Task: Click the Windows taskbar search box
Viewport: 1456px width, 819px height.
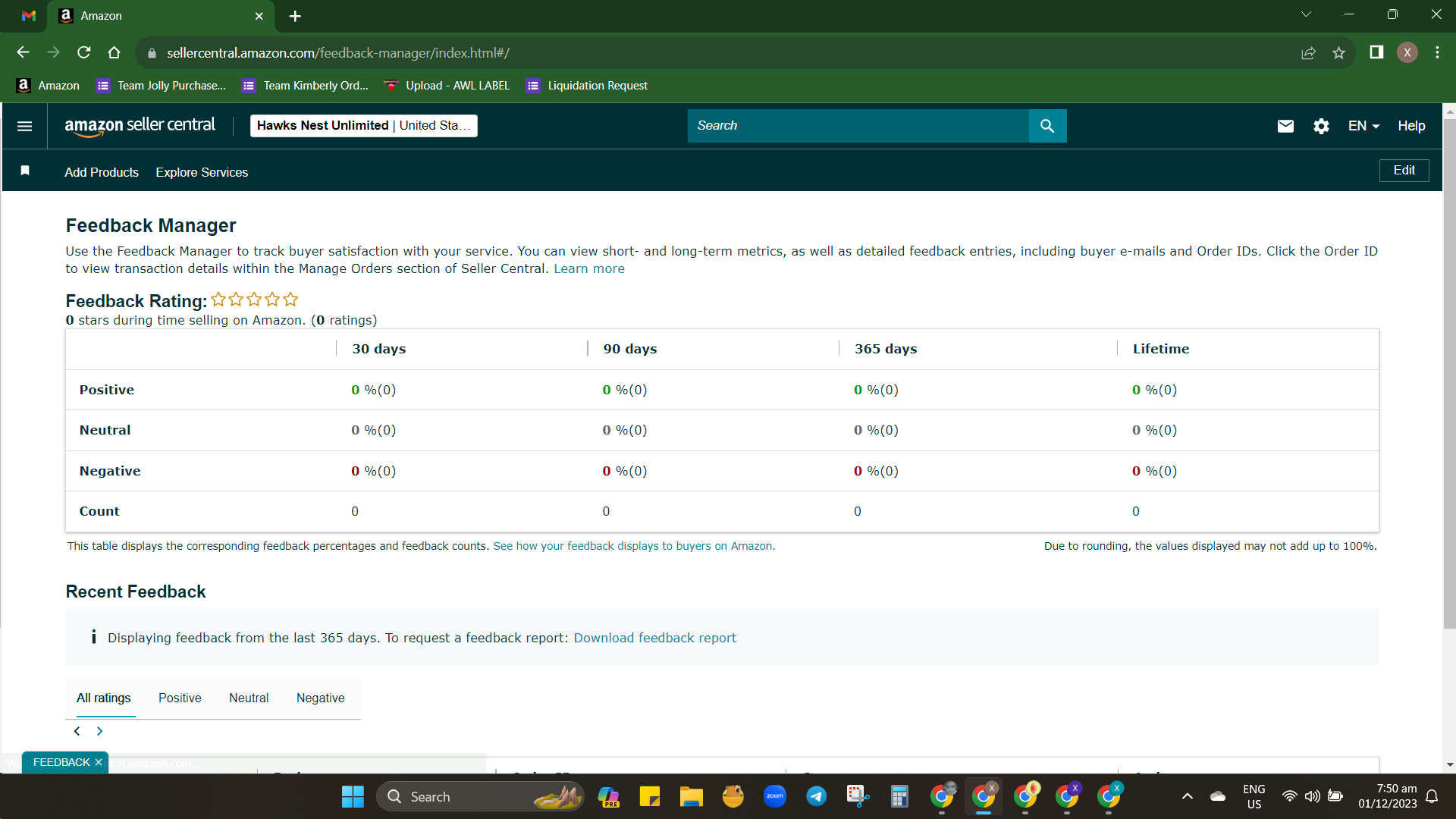Action: tap(480, 796)
